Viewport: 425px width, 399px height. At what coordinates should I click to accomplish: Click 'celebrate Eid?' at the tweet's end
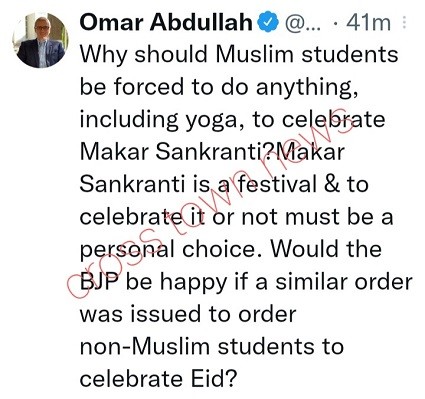[x=158, y=379]
